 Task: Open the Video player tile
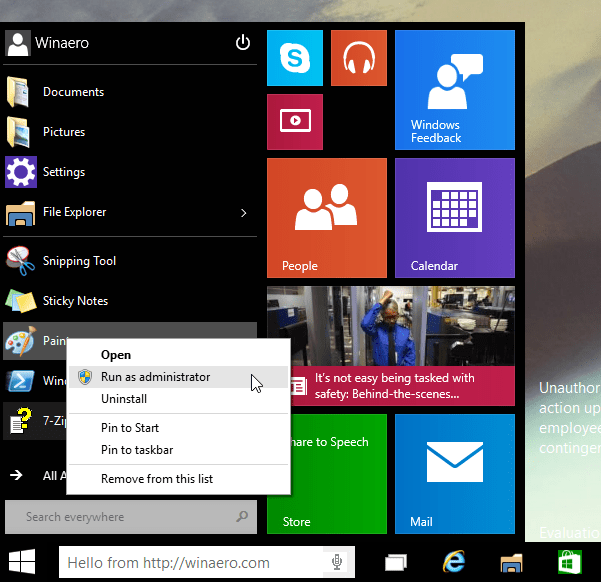[295, 122]
